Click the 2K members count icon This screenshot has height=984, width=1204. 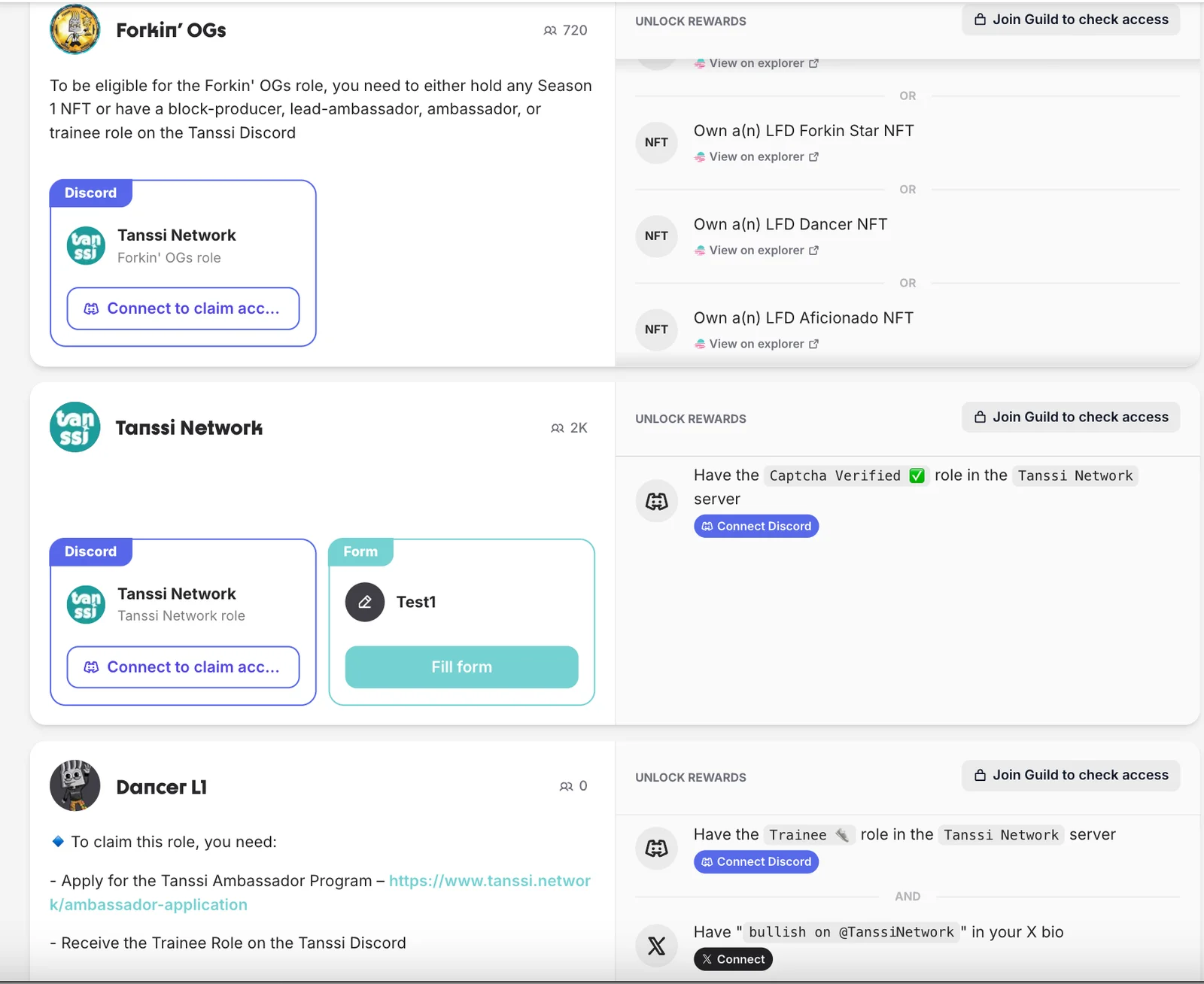pos(557,428)
